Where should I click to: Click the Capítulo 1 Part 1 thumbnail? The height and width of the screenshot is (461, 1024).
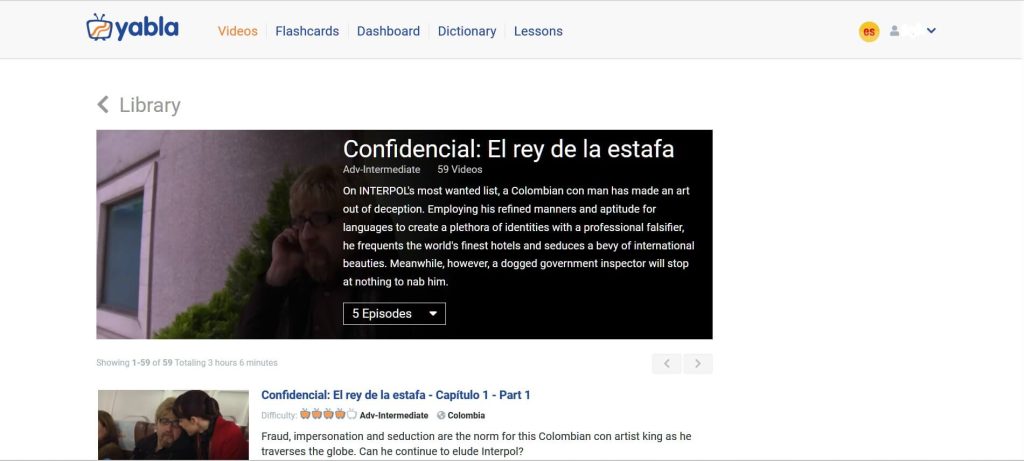(x=173, y=425)
